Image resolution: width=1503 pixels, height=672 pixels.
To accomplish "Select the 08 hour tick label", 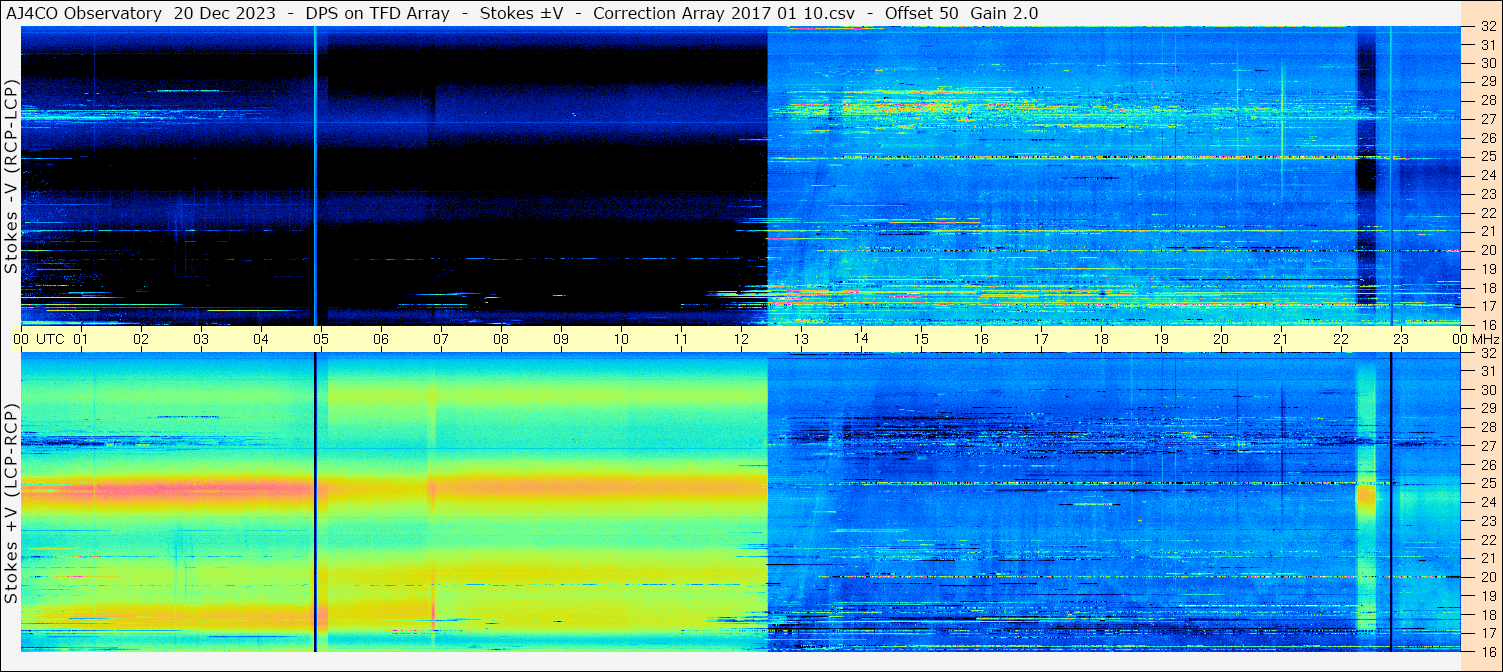I will 501,339.
